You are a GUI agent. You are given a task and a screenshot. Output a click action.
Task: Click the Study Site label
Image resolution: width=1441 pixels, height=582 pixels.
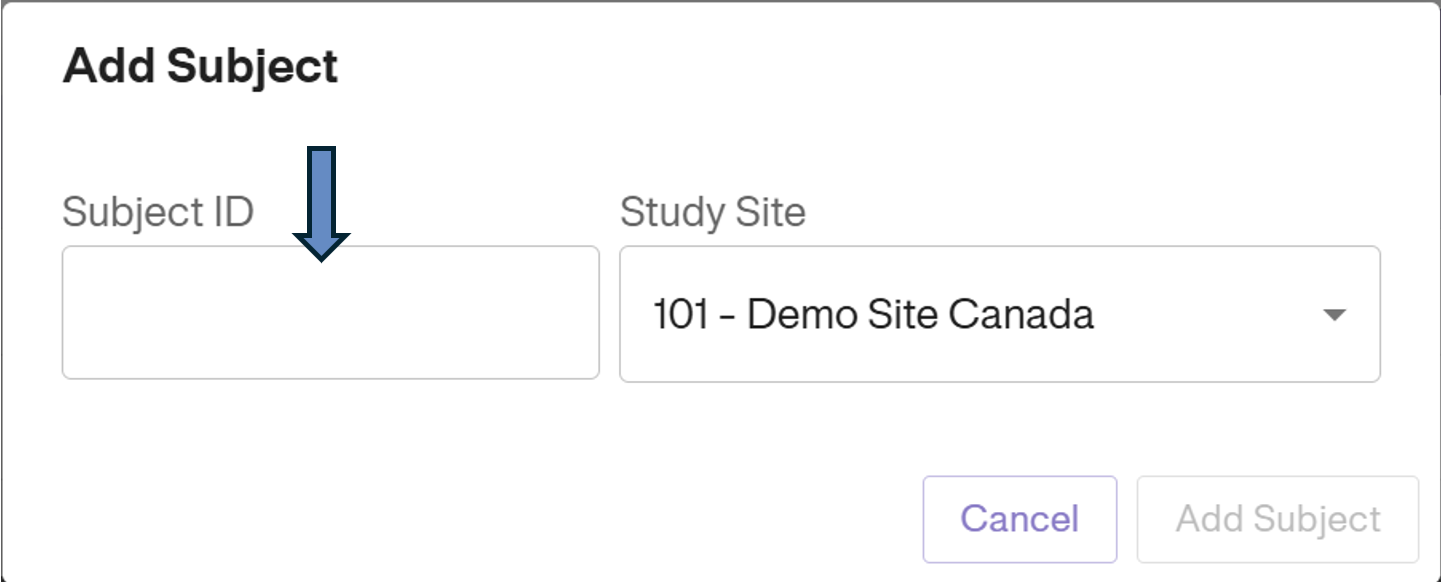click(713, 211)
